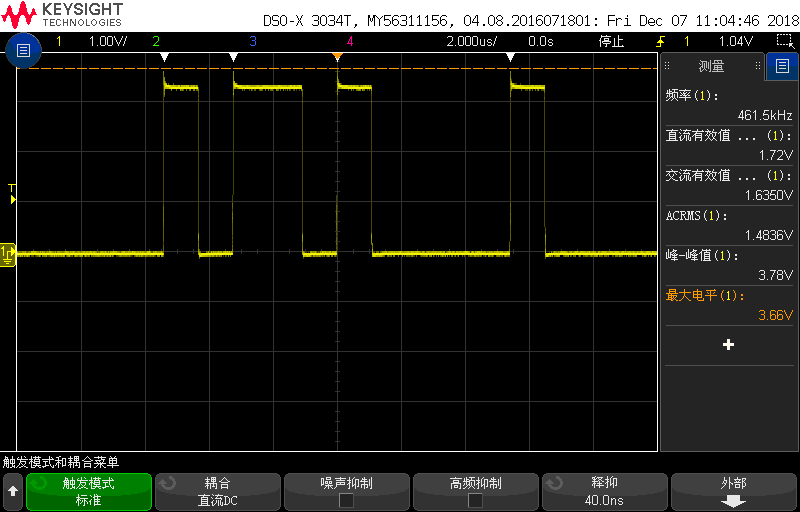Click the 3.78V peak-to-peak value
800x512 pixels.
pos(776,275)
